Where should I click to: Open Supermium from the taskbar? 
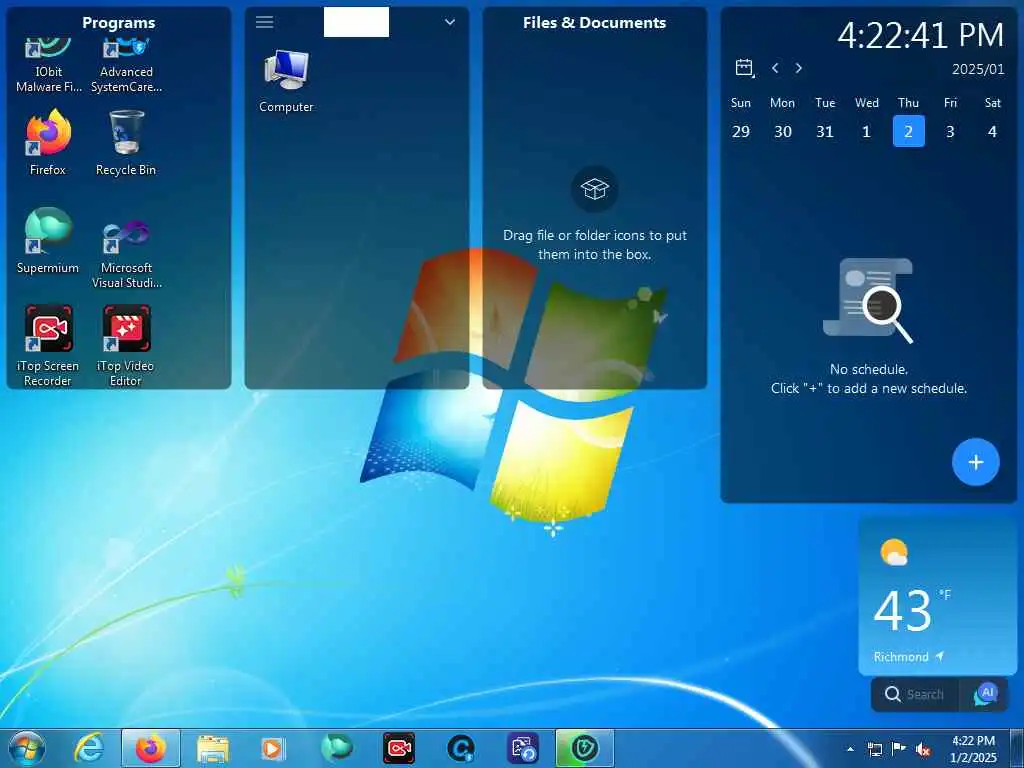point(337,748)
